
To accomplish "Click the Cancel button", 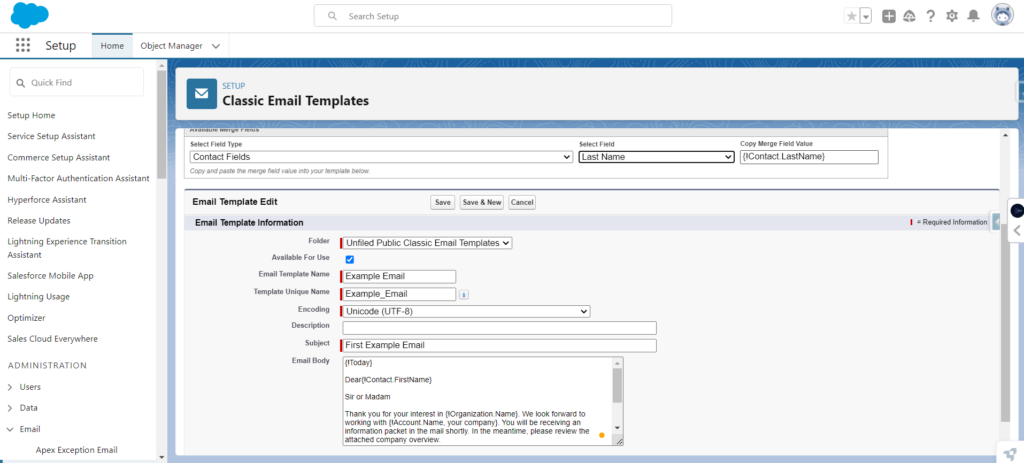I will pyautogui.click(x=522, y=202).
